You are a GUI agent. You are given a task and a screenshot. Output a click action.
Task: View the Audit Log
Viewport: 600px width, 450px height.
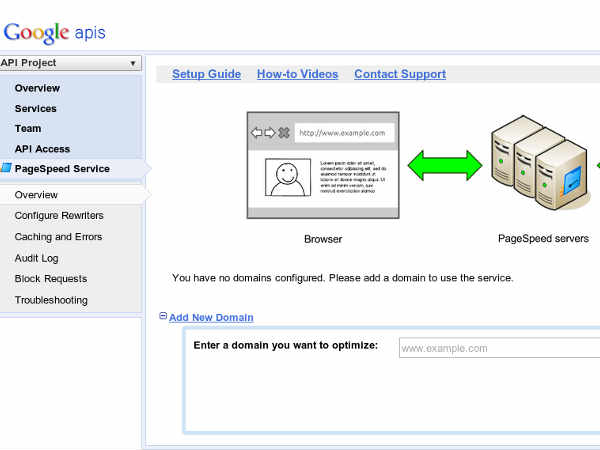click(37, 258)
